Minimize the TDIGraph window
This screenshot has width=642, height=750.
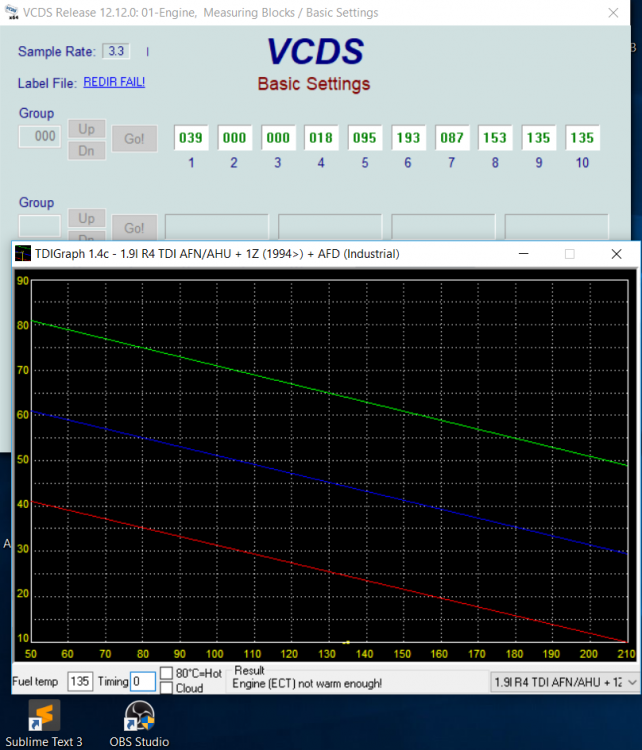pos(523,254)
